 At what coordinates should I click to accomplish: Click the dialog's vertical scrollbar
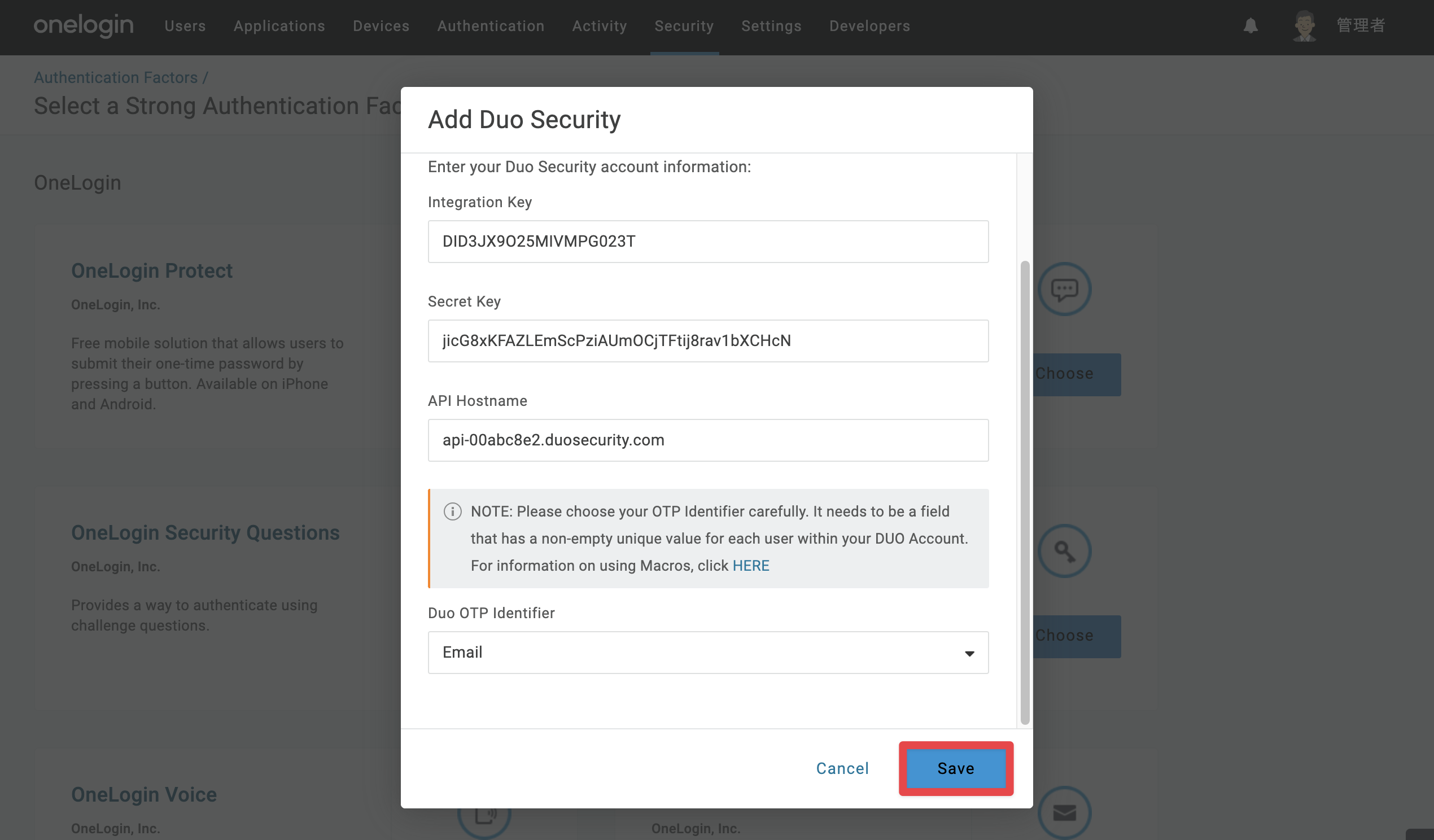1025,493
